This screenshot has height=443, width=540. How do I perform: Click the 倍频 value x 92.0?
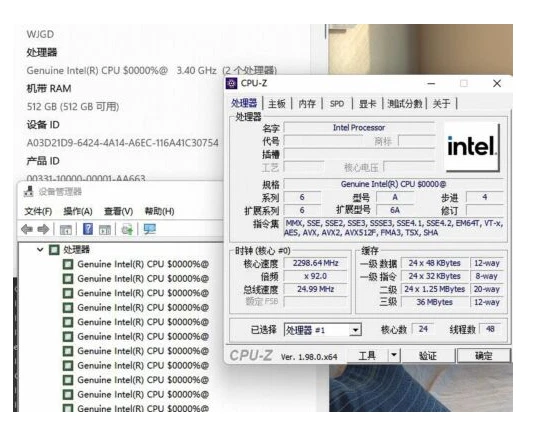[315, 276]
